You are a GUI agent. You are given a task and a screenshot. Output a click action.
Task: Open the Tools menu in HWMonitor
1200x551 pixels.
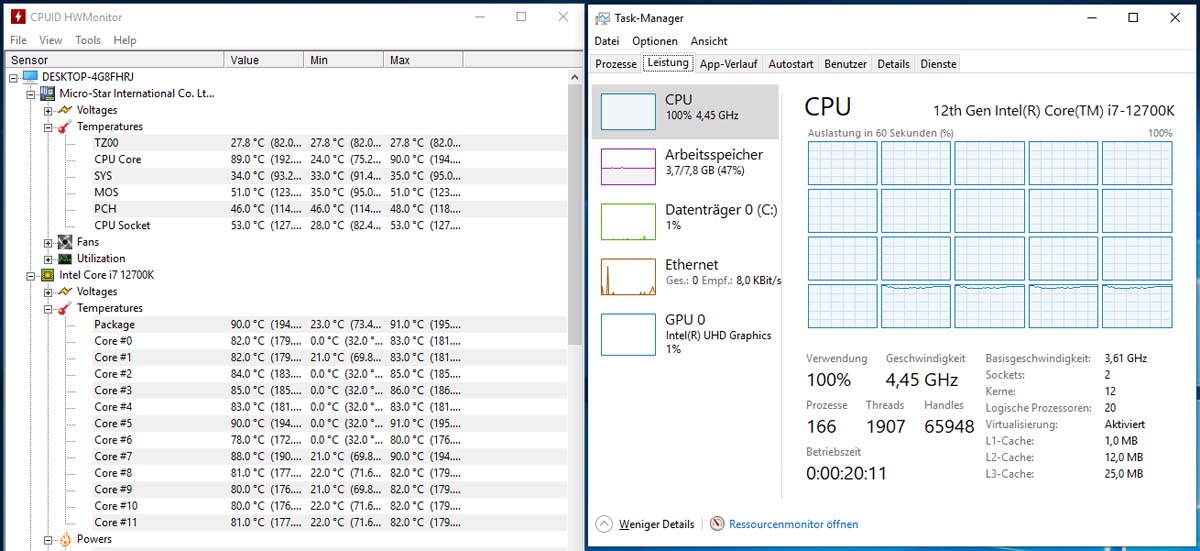[88, 40]
